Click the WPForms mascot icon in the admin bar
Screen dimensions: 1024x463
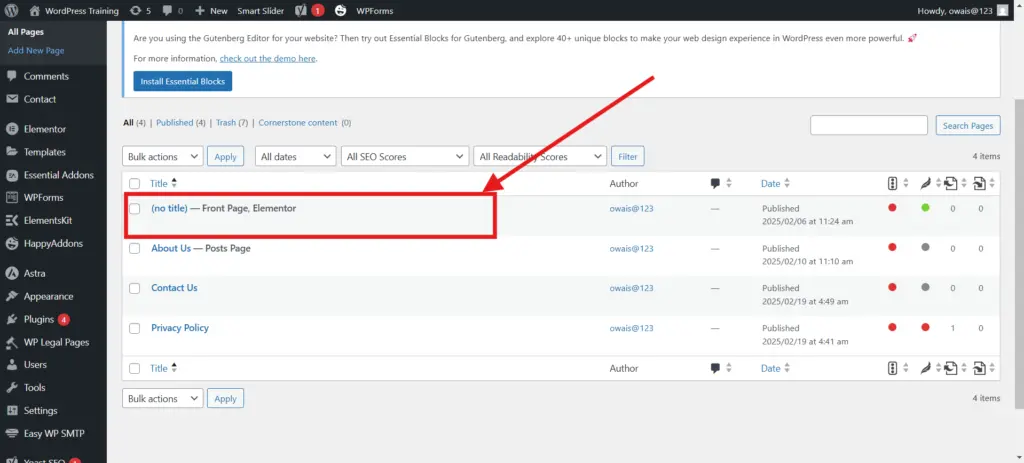340,10
